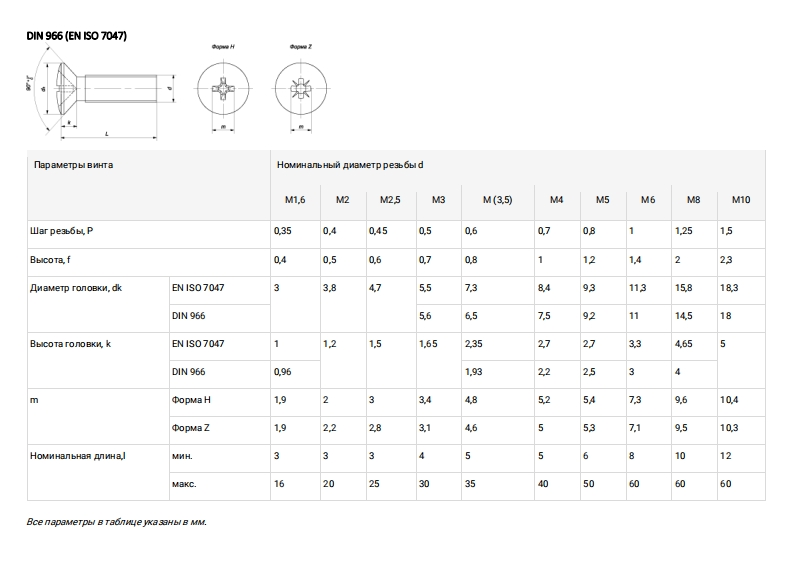Click the DIN 966 (EN ISO 7047) title
Screen dimensions: 793x561
coord(76,36)
